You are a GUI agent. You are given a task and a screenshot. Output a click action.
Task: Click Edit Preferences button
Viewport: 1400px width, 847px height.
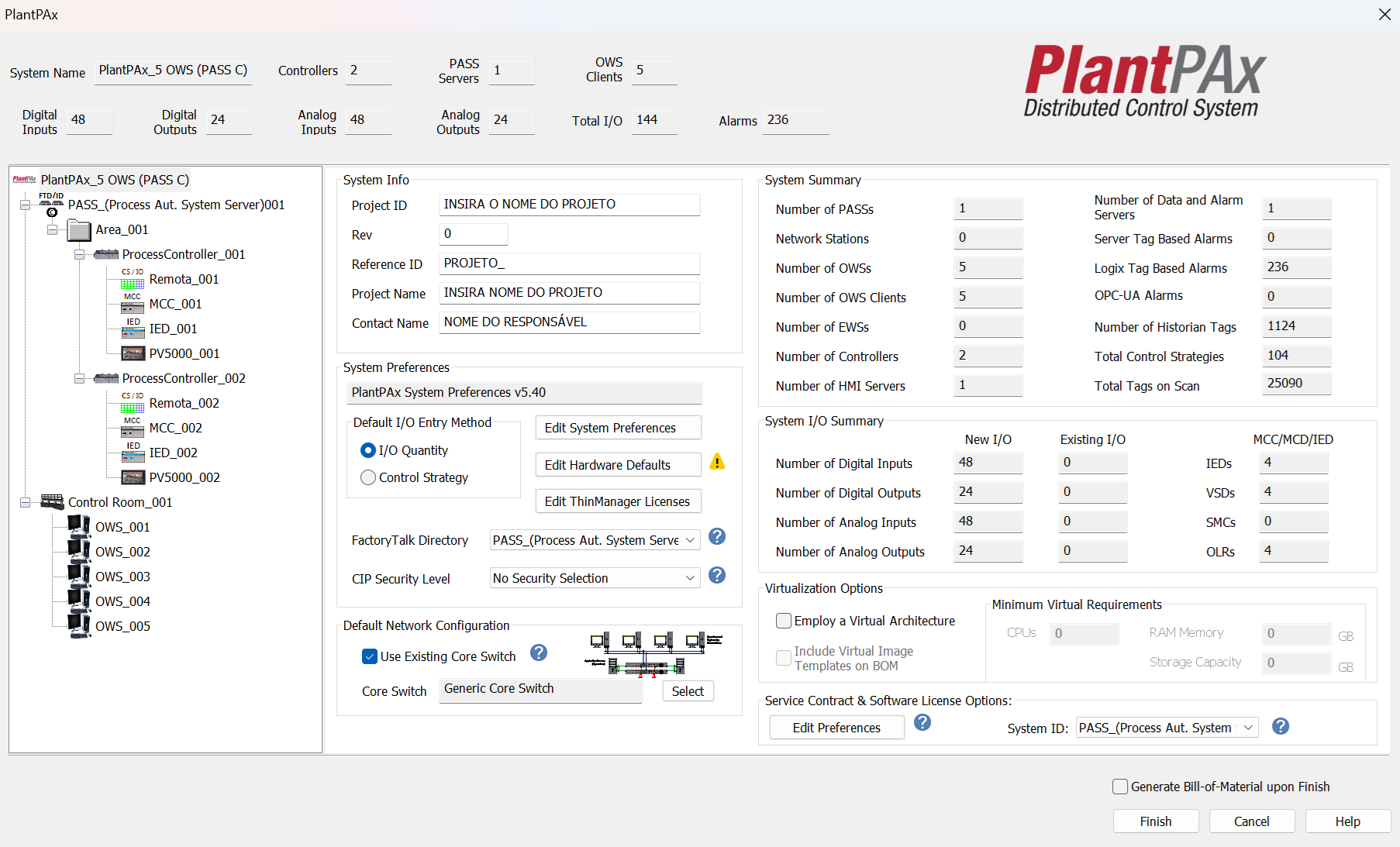coord(836,728)
